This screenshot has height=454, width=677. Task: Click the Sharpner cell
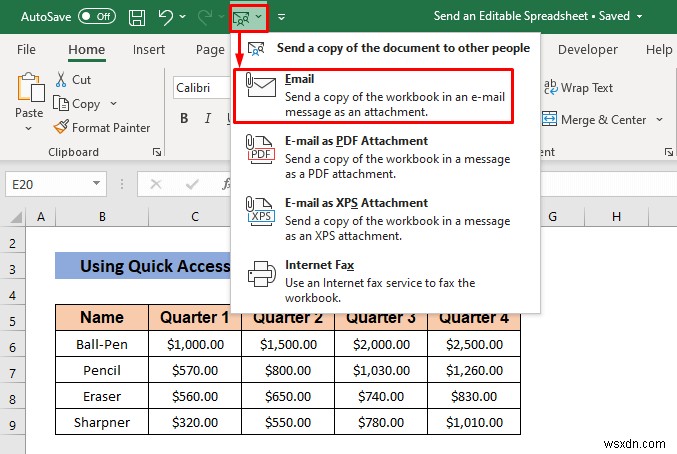tap(102, 422)
